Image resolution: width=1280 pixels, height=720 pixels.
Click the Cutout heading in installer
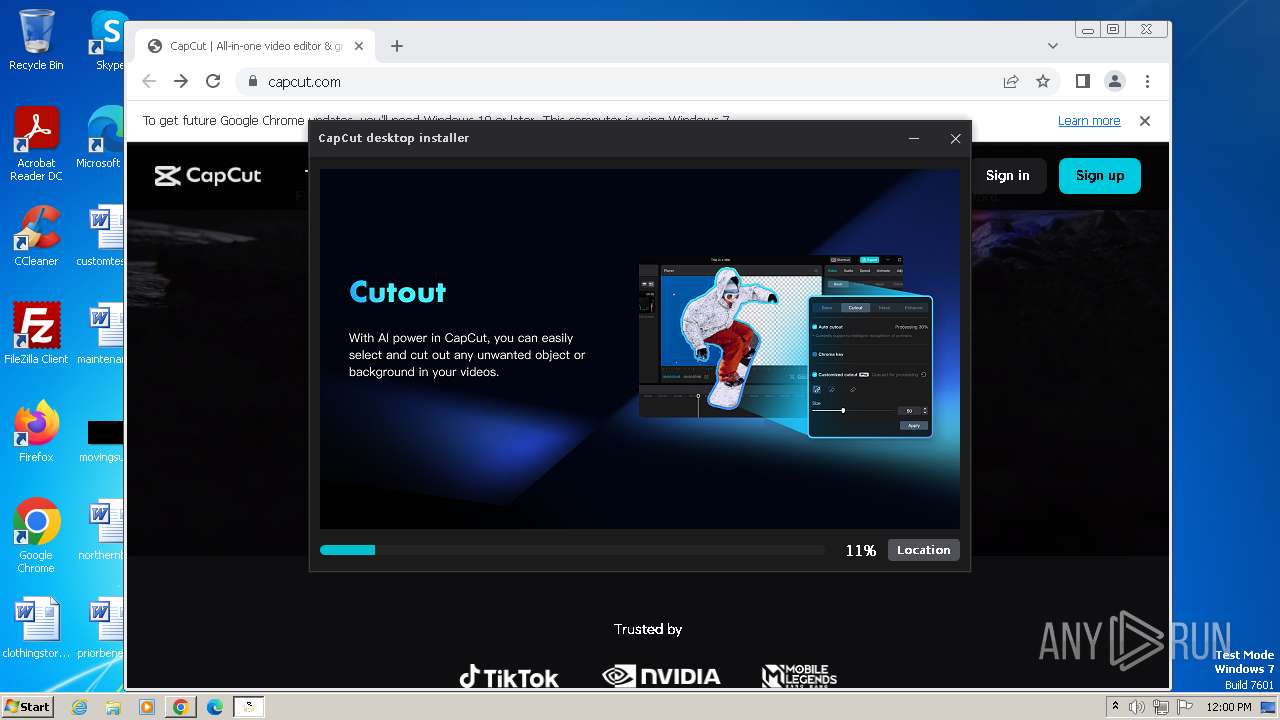[397, 292]
